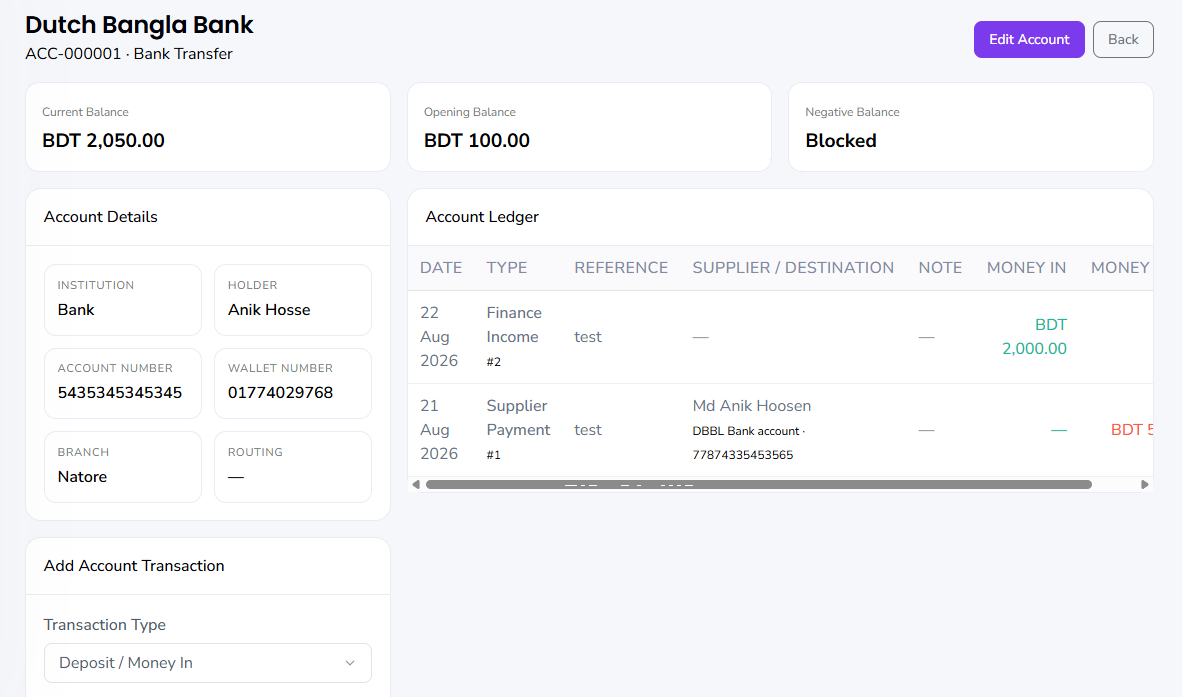Click the DBBL Bank account 77874335453565 detail

(748, 443)
